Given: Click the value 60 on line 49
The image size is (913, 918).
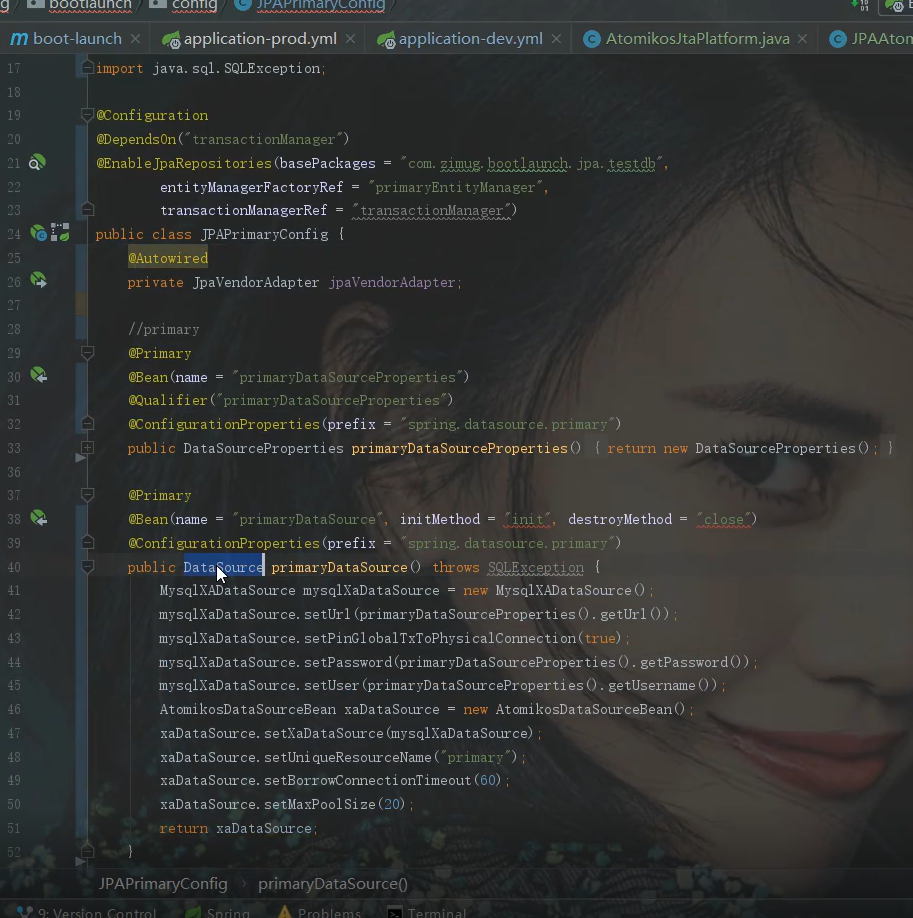Looking at the screenshot, I should [487, 780].
